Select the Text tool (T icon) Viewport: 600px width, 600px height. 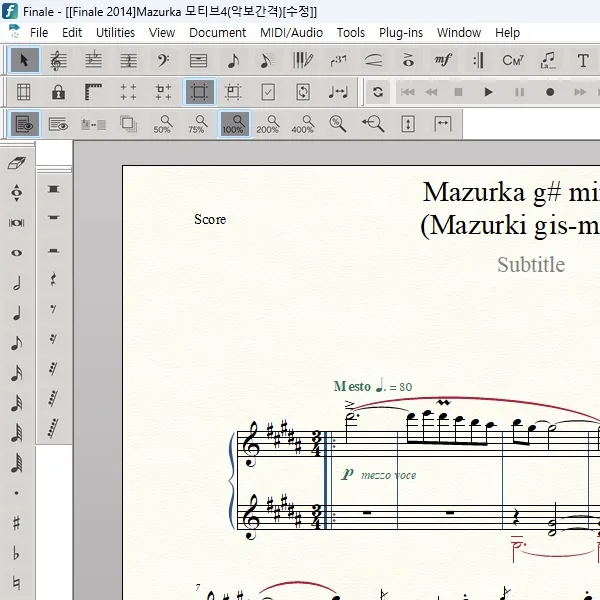click(583, 61)
